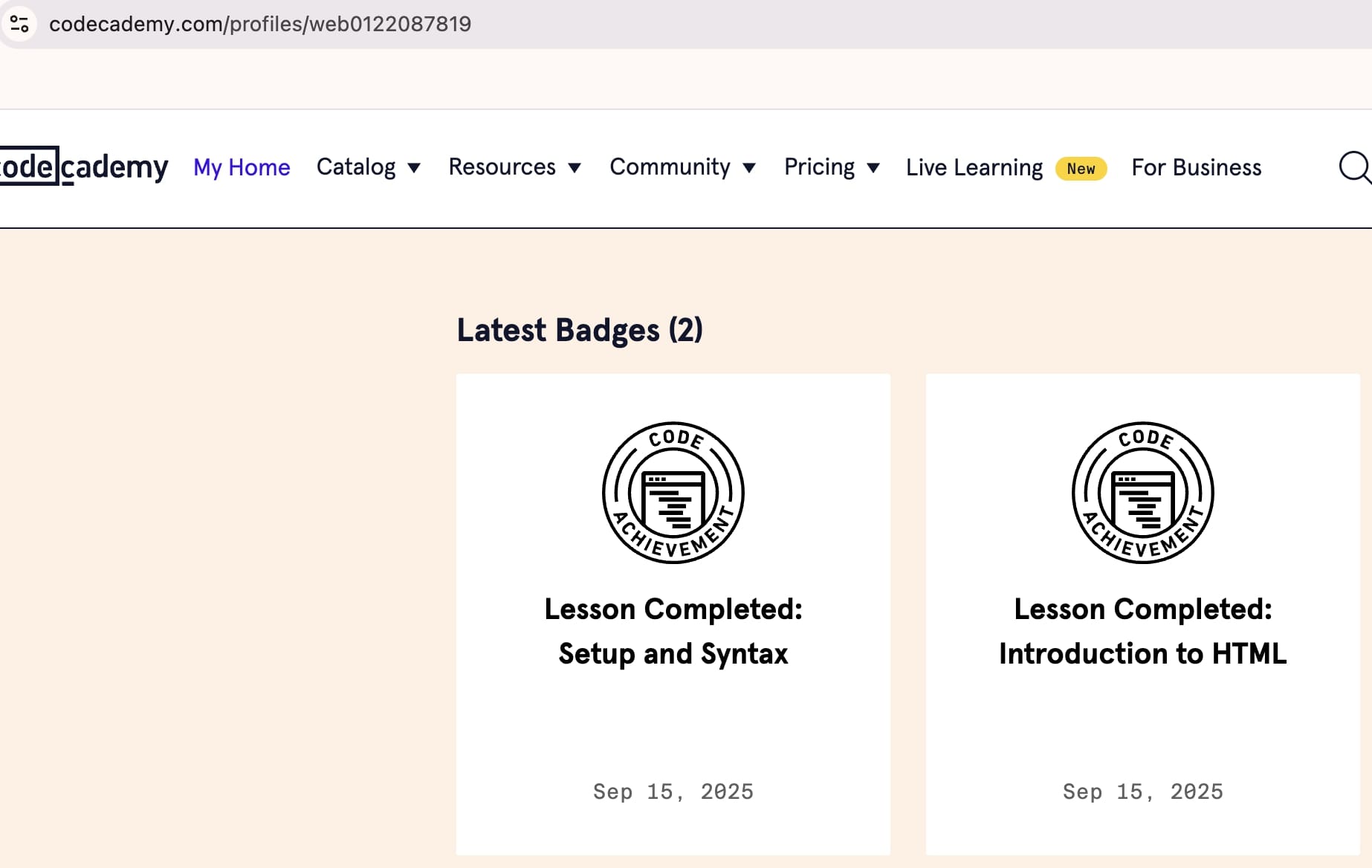Click the Setup and Syntax badge emblem

pyautogui.click(x=673, y=493)
